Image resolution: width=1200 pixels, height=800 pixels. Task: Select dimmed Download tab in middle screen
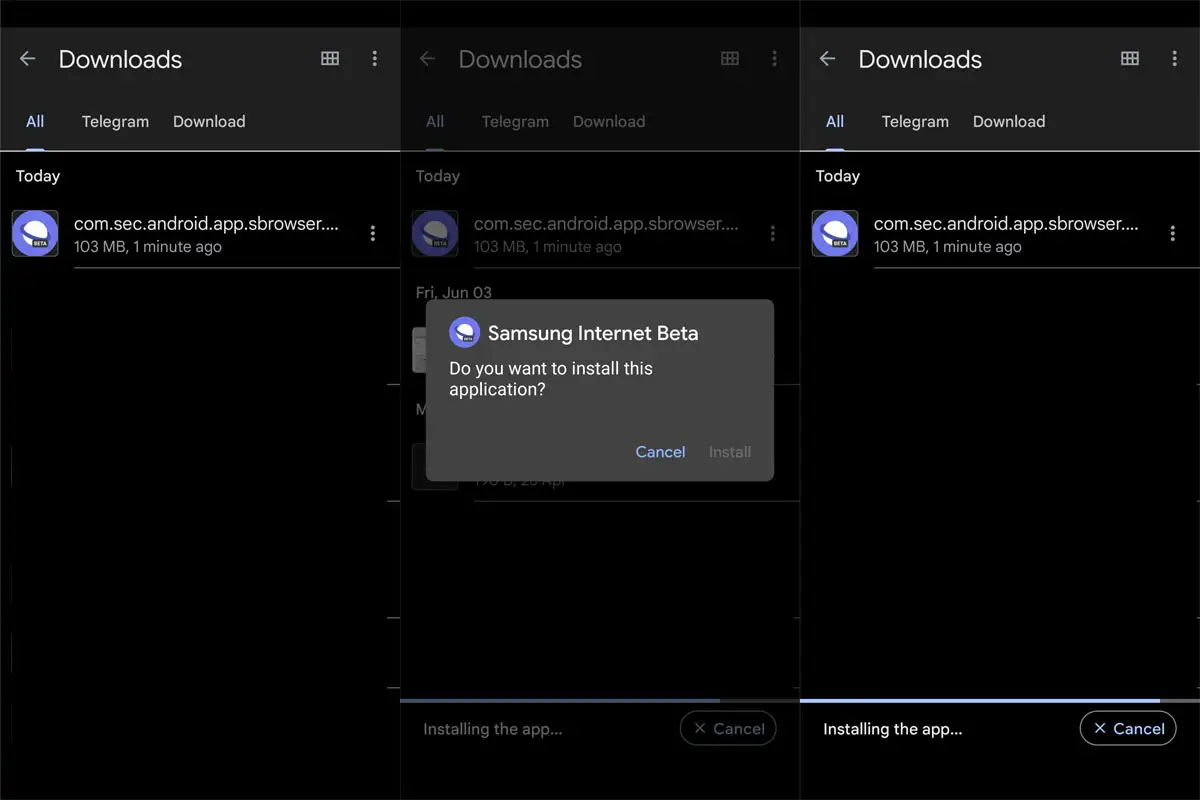[x=609, y=122]
